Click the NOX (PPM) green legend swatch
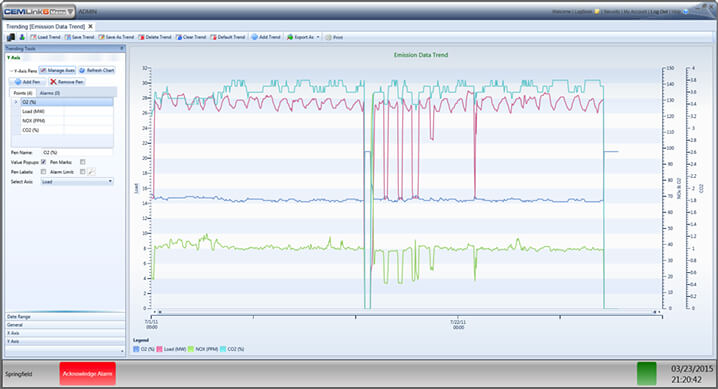 [191, 349]
